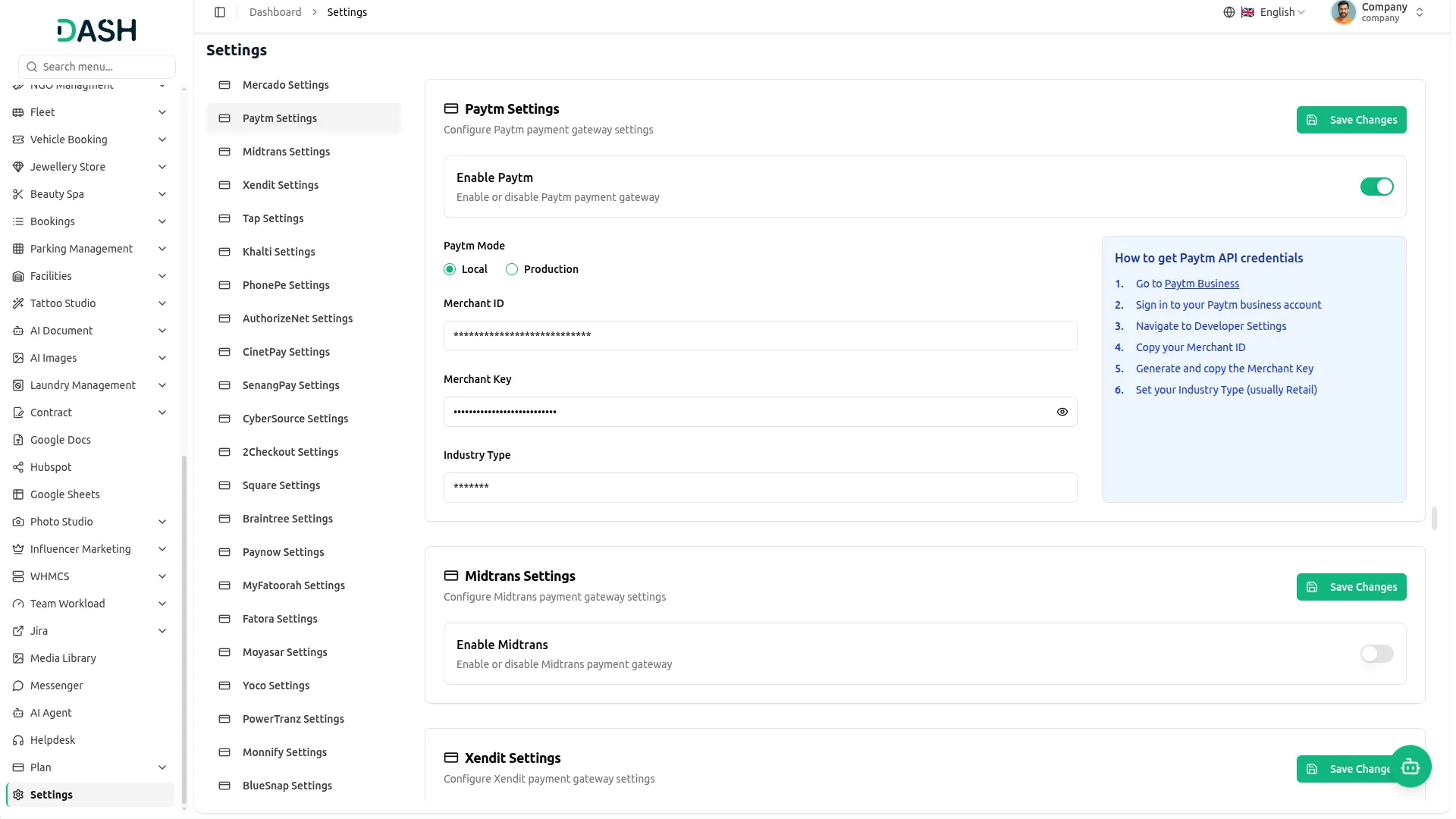The width and height of the screenshot is (1456, 819).
Task: Turn on the Enable Midtrans switch
Action: pyautogui.click(x=1376, y=654)
